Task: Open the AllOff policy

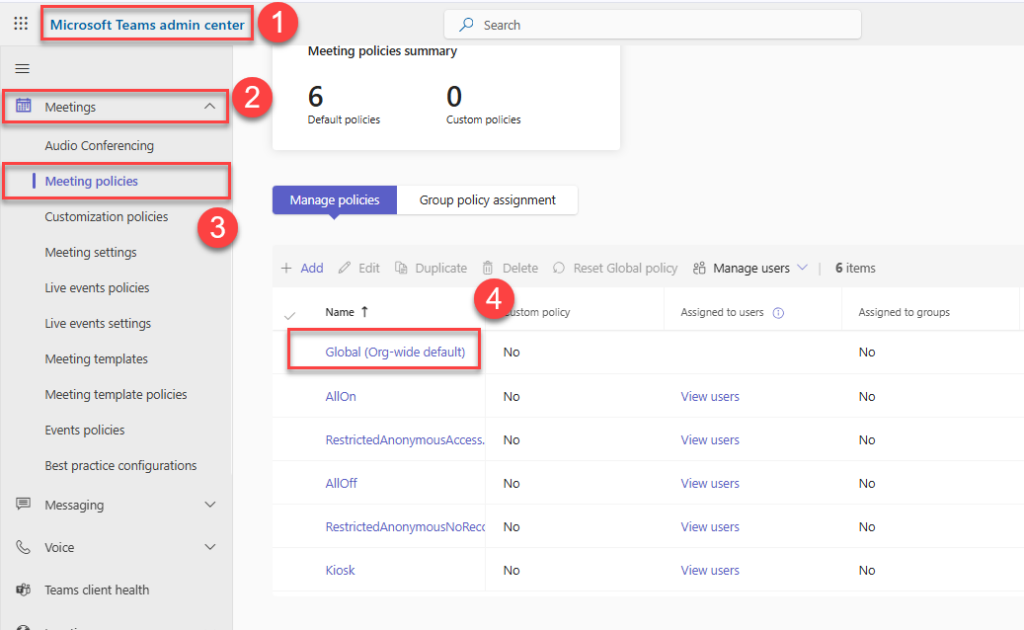Action: click(342, 483)
